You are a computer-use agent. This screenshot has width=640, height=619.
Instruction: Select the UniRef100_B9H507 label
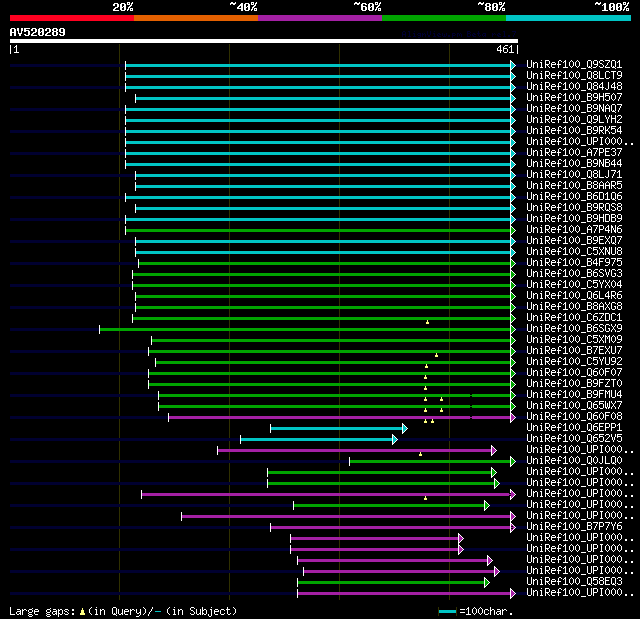[574, 98]
